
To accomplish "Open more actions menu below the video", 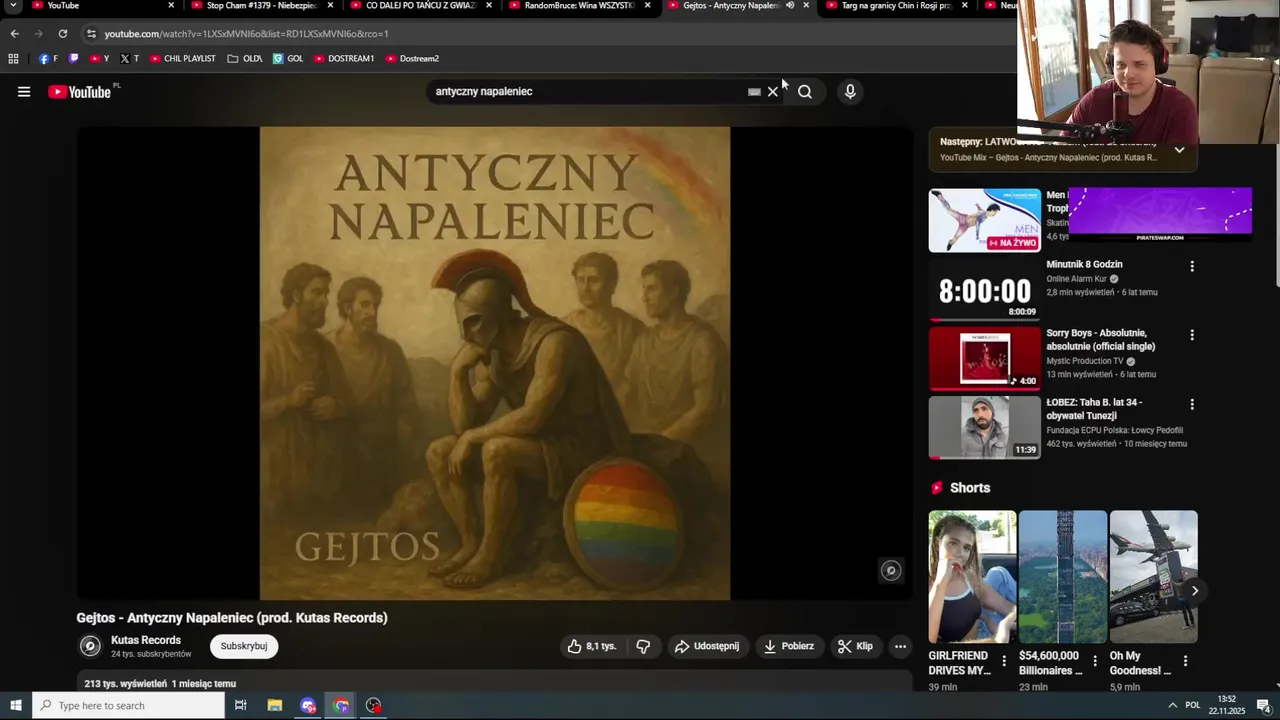I will coord(900,646).
